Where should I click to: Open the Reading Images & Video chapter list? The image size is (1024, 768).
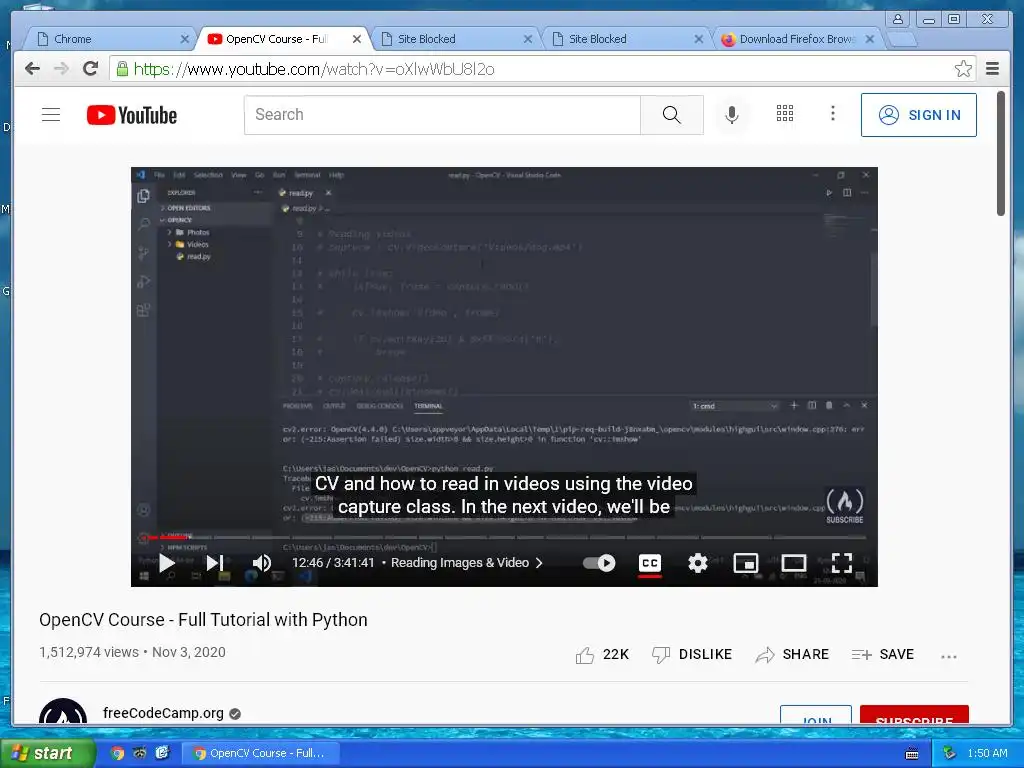[466, 562]
